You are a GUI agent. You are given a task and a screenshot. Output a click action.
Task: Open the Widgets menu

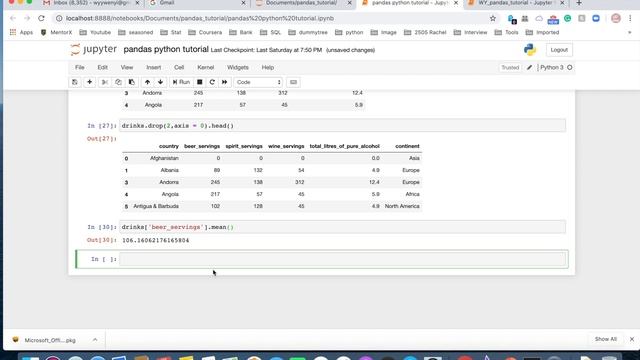coord(238,67)
